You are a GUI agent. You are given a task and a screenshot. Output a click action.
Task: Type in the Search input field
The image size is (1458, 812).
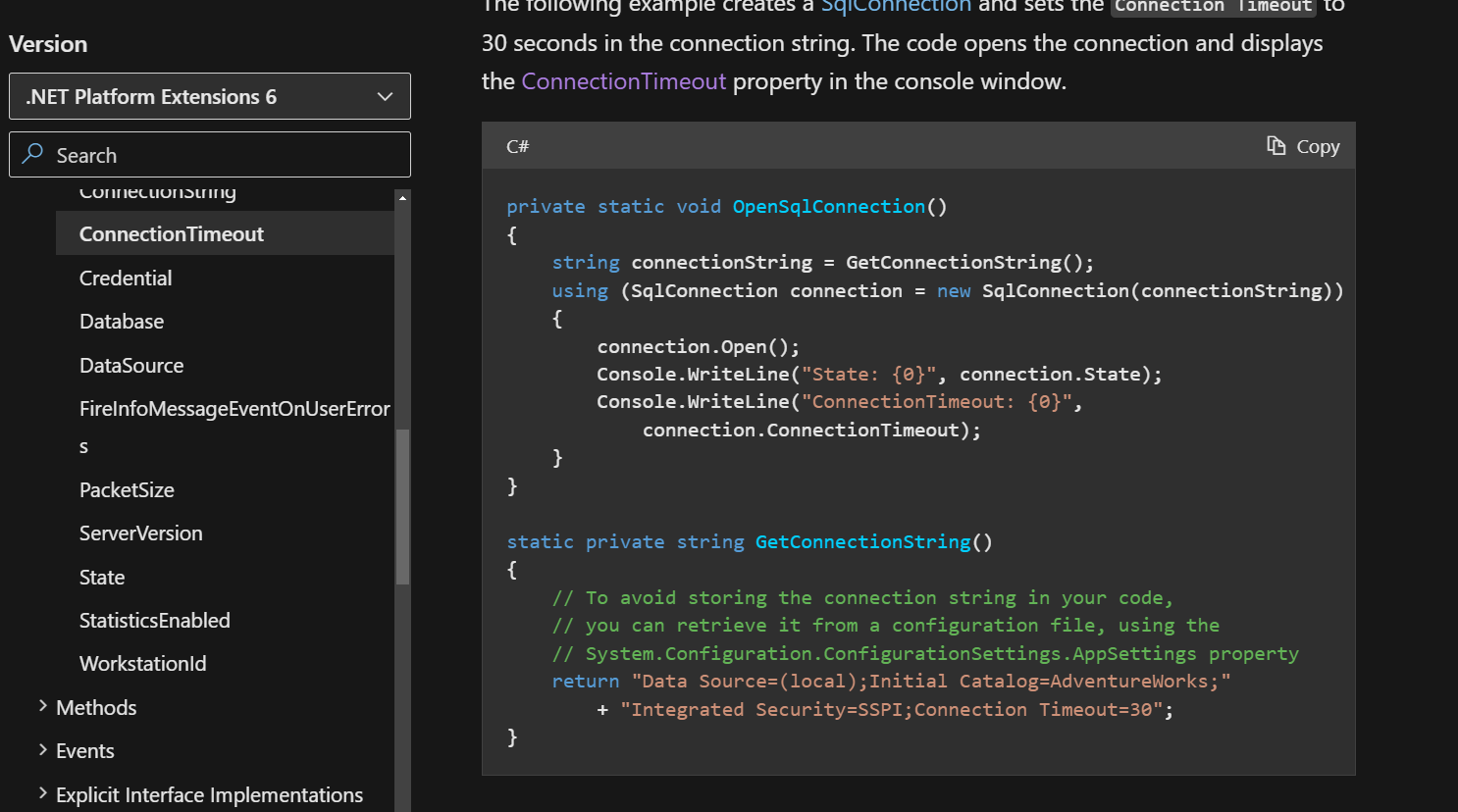point(226,155)
